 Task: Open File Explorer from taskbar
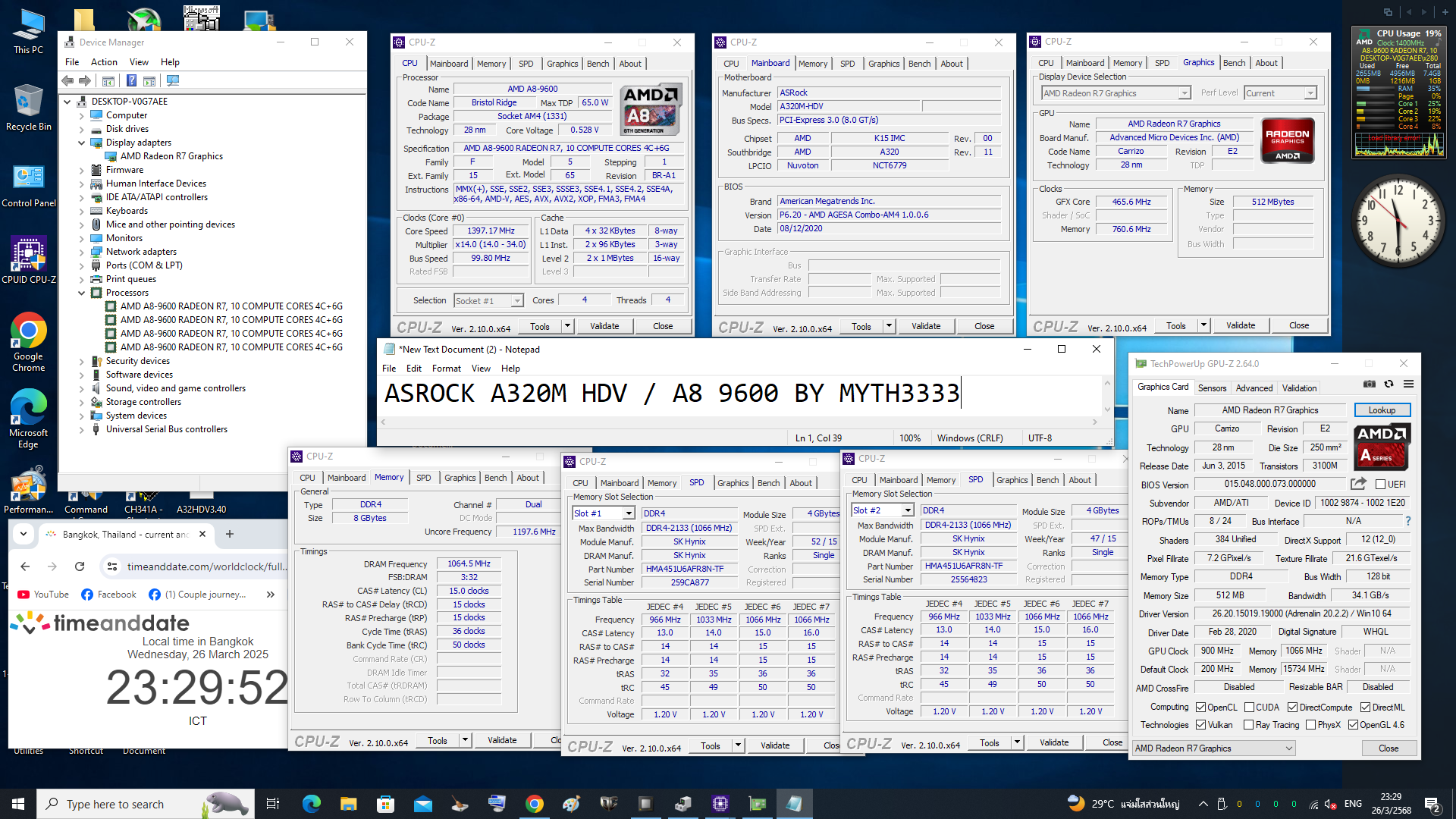pyautogui.click(x=349, y=804)
